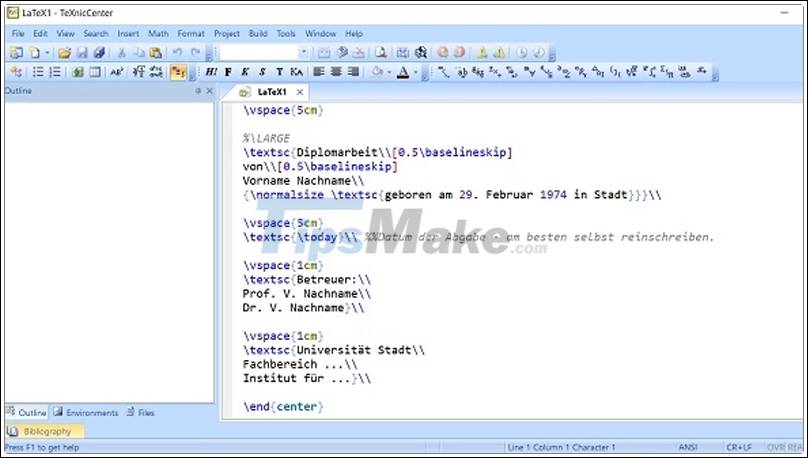Screen dimensions: 808x458
Task: Click the Save floppy disk icon
Action: coord(82,53)
